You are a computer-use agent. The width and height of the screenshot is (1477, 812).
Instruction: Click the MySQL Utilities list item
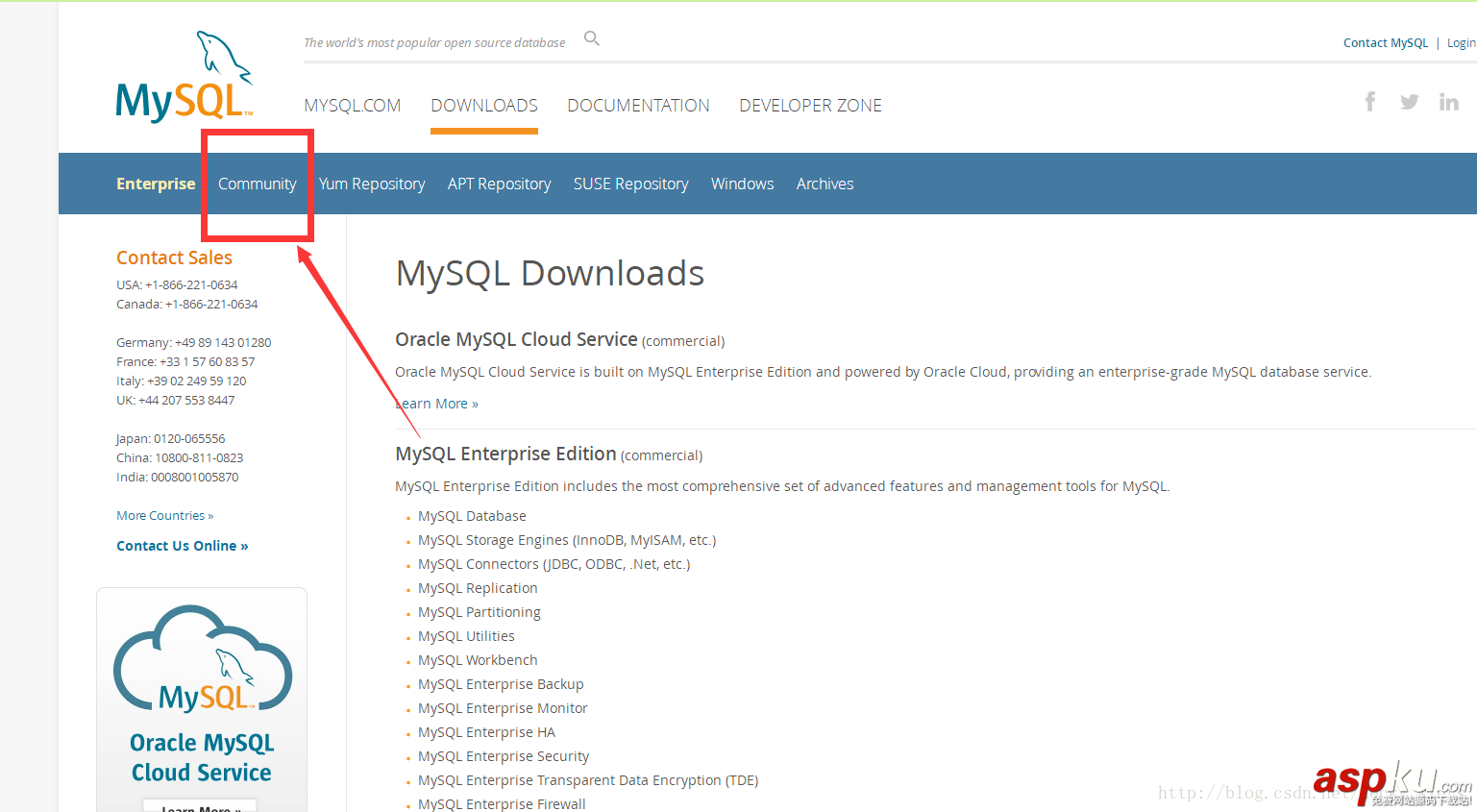pos(466,636)
